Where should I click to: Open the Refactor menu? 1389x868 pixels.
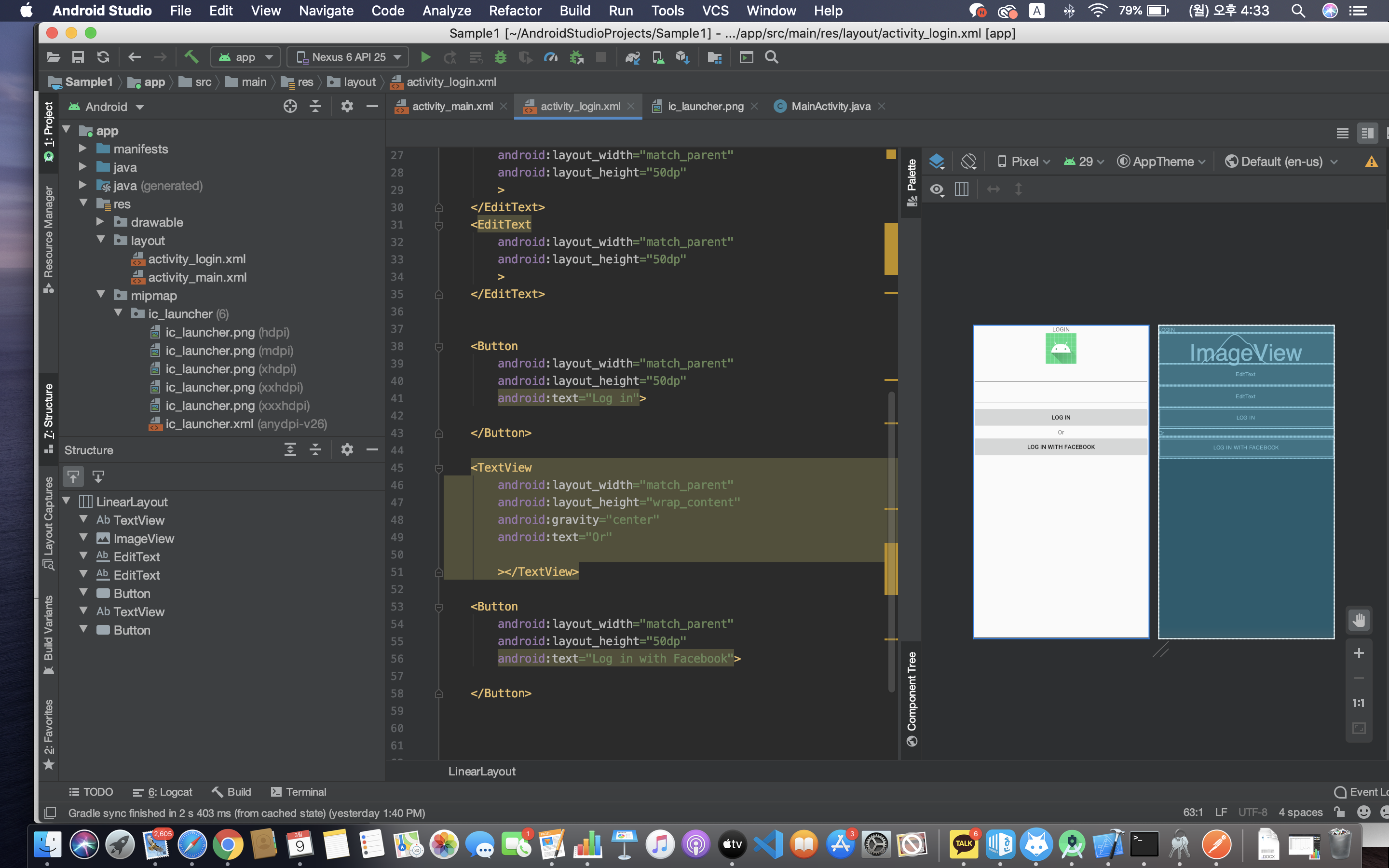(515, 10)
